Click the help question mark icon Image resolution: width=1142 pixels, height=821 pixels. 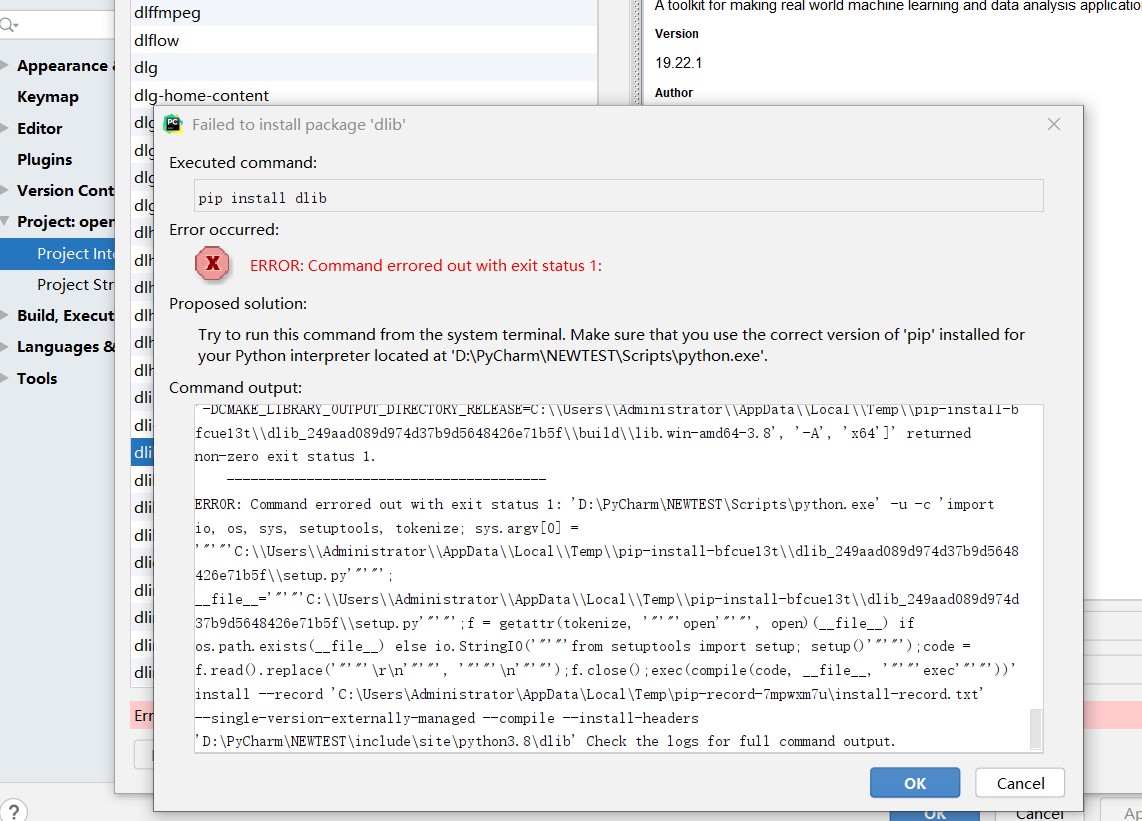12,811
